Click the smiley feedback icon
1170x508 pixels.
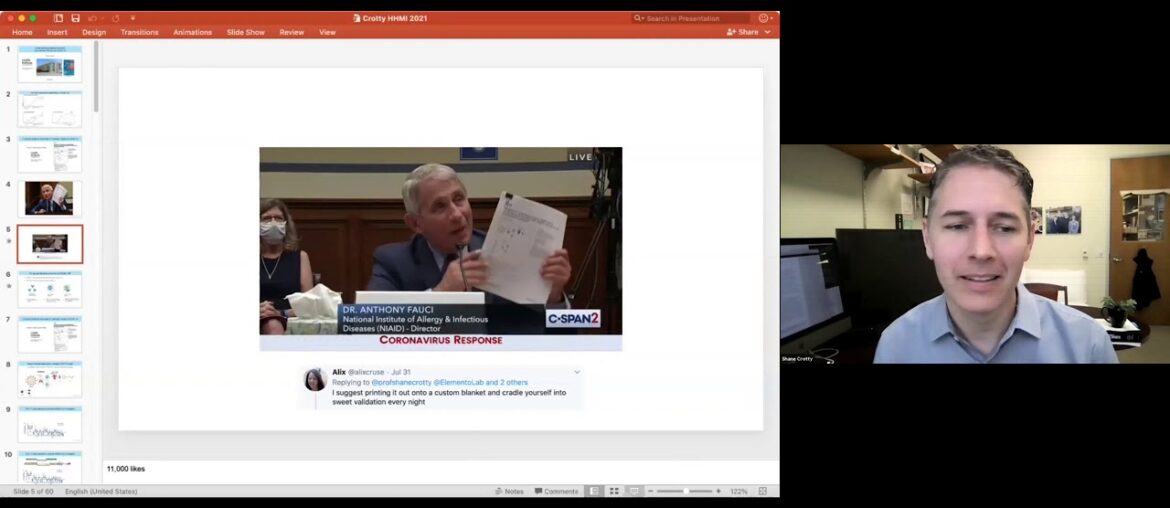pos(764,18)
